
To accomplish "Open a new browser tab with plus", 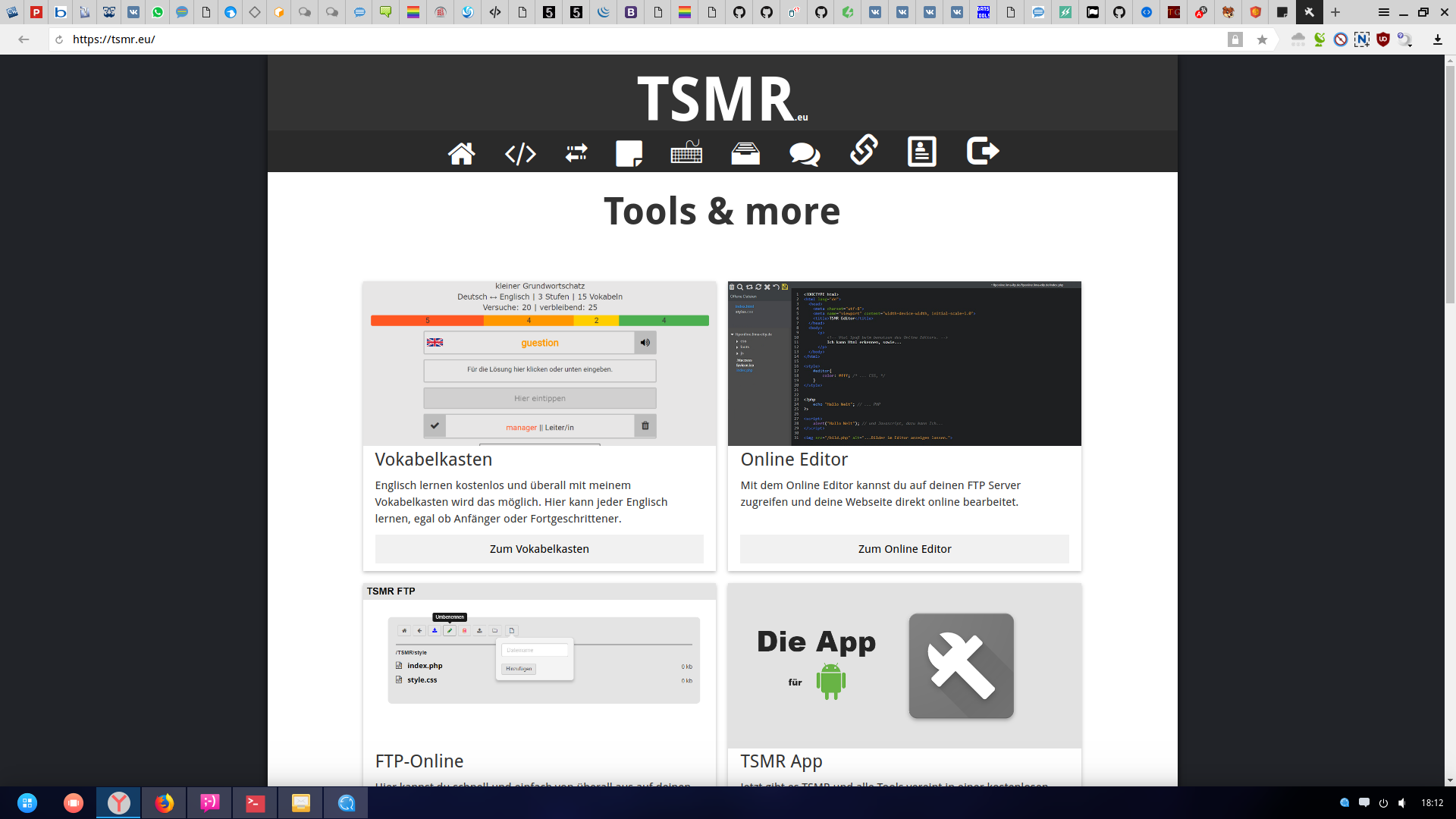I will [x=1335, y=12].
